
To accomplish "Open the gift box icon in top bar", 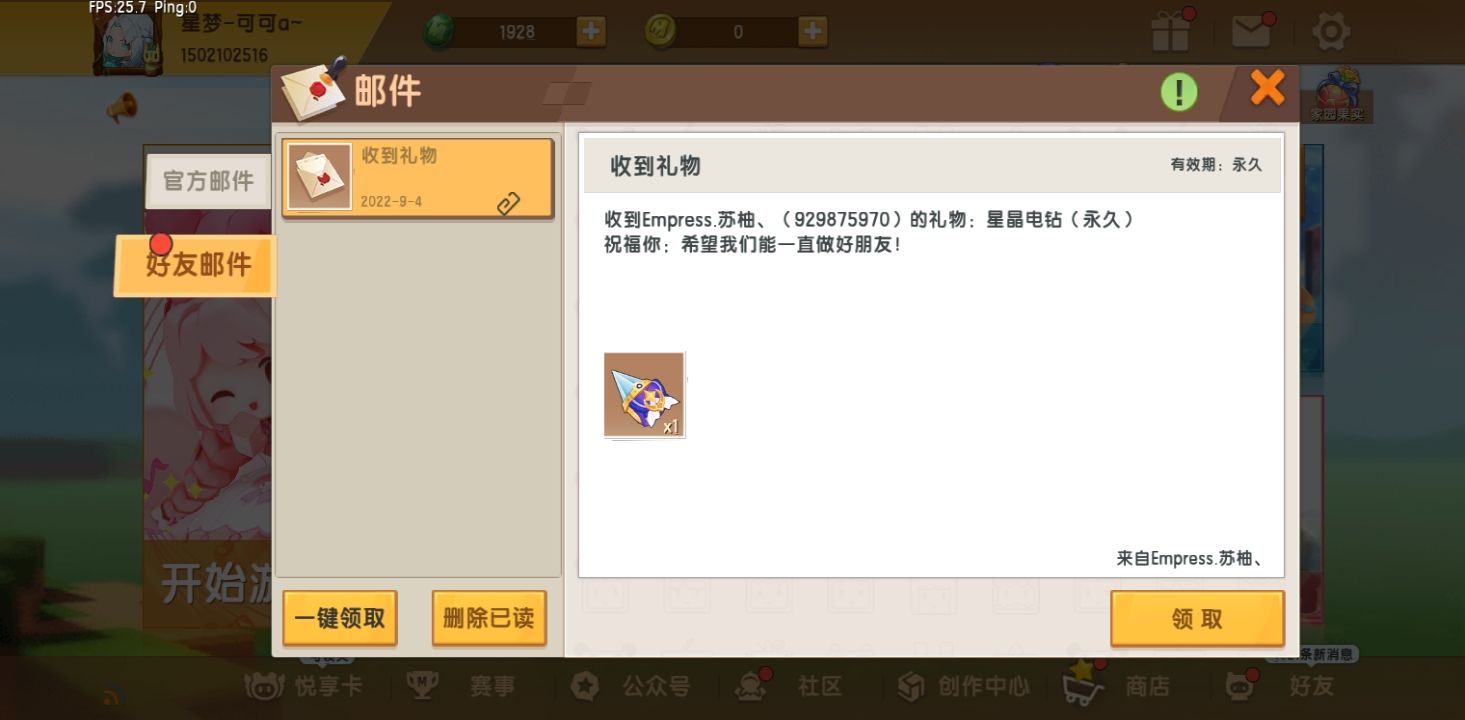I will coord(1170,31).
